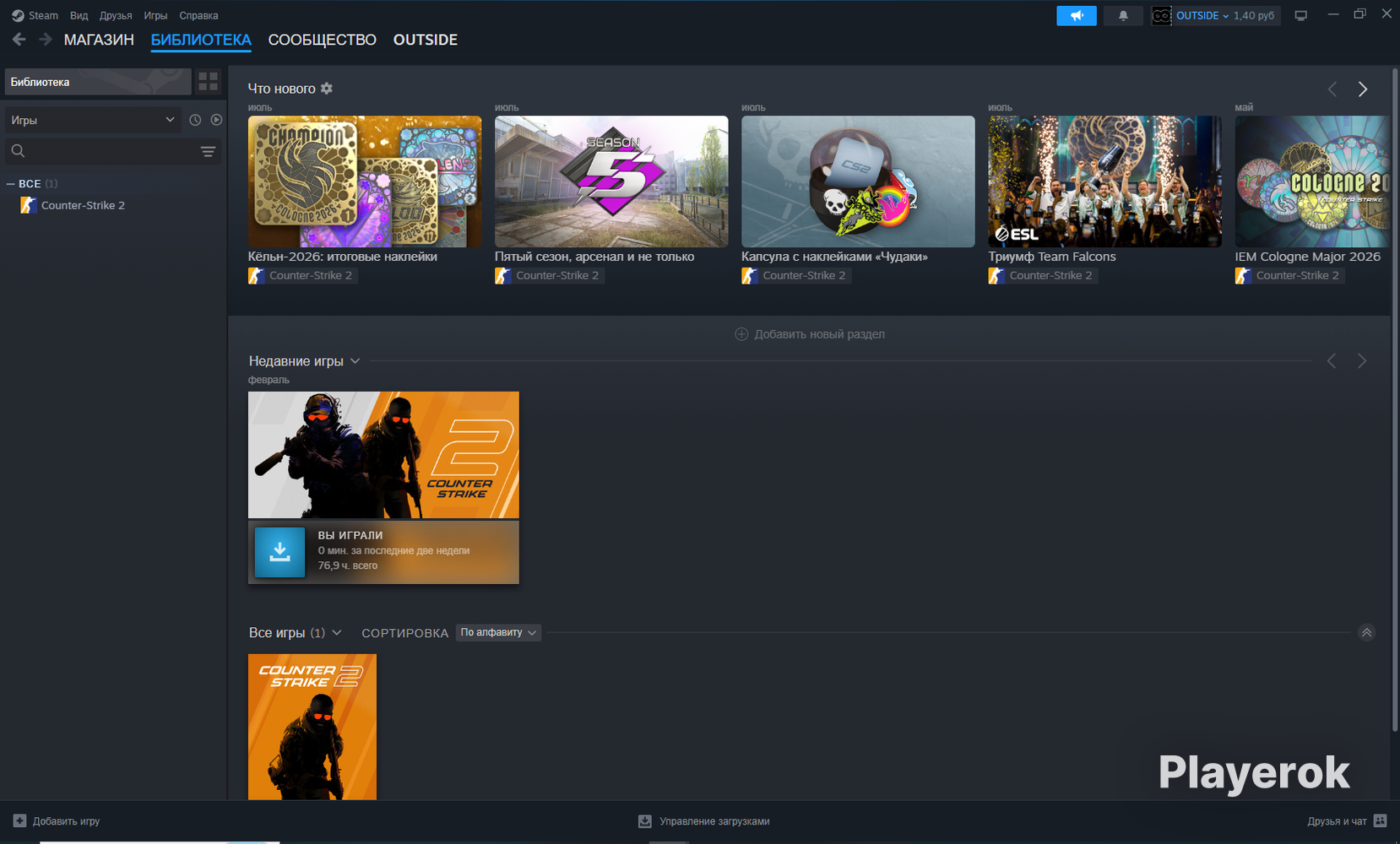Click the Recent Games previous arrow
The width and height of the screenshot is (1400, 844).
tap(1332, 361)
